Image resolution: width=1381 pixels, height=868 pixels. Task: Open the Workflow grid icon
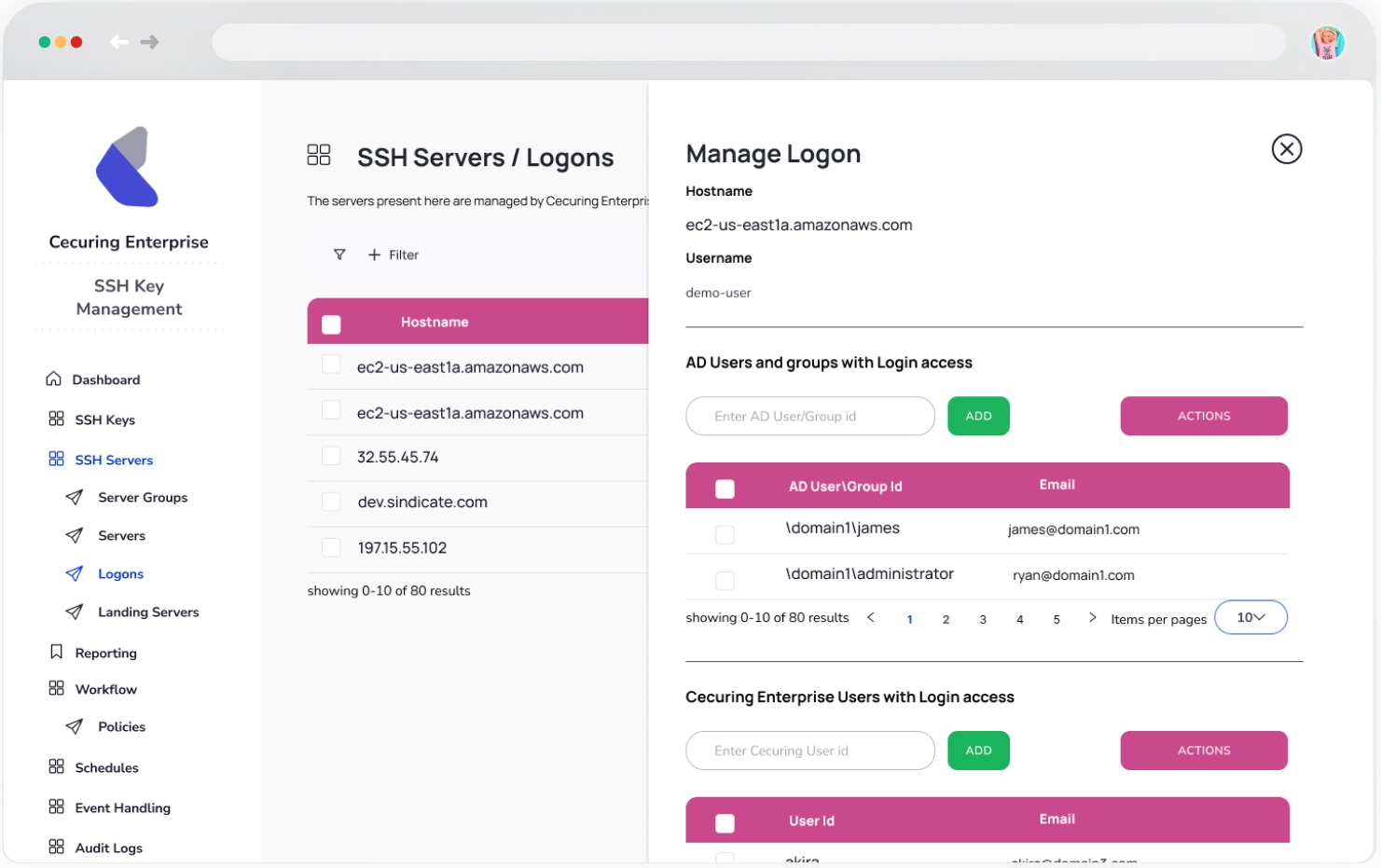[56, 688]
